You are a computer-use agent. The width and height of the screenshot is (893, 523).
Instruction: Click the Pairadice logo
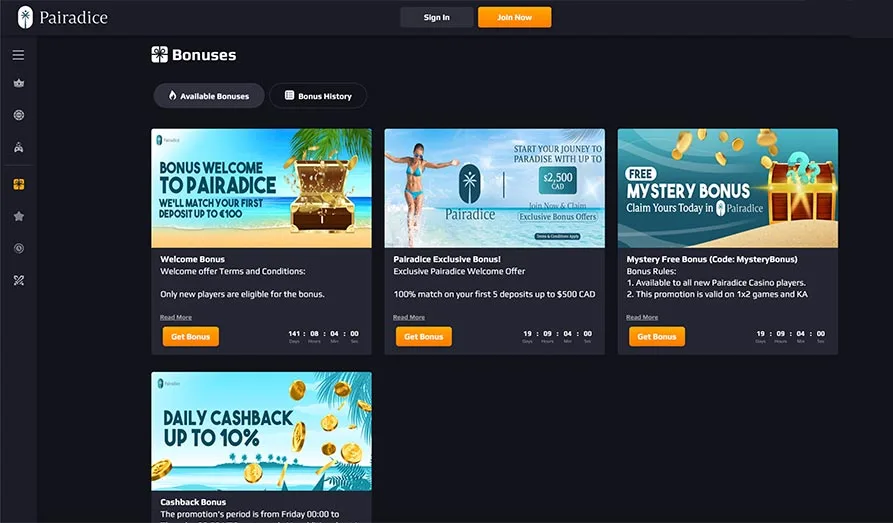point(63,18)
